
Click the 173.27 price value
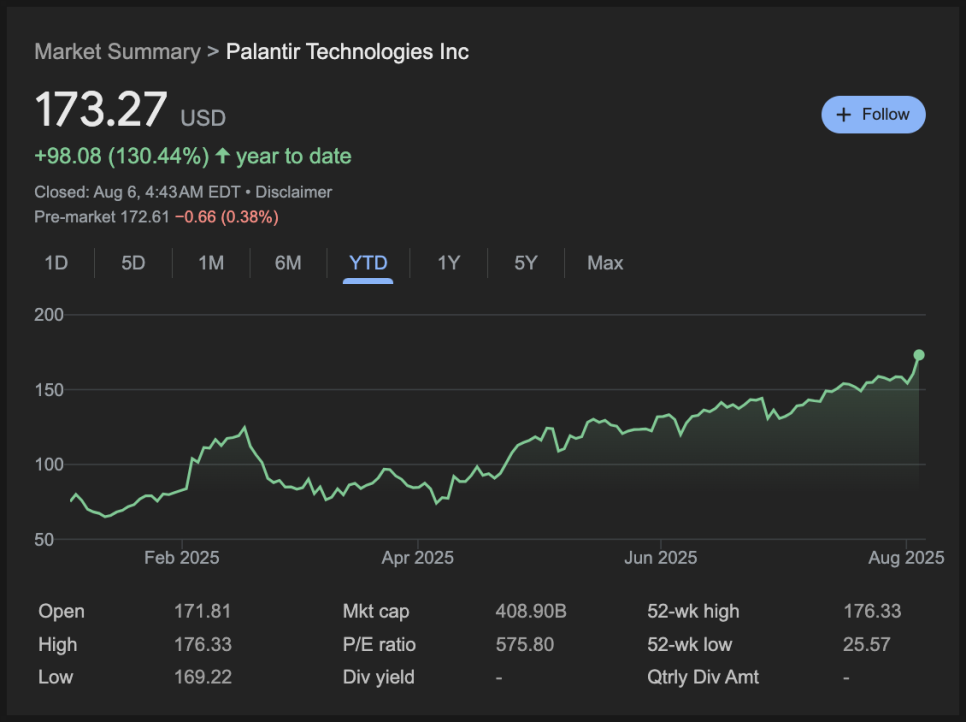101,110
